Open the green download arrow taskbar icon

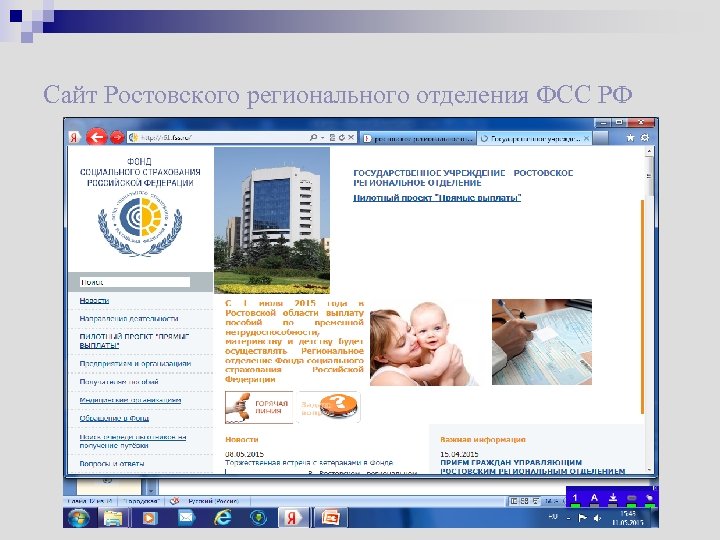(259, 518)
